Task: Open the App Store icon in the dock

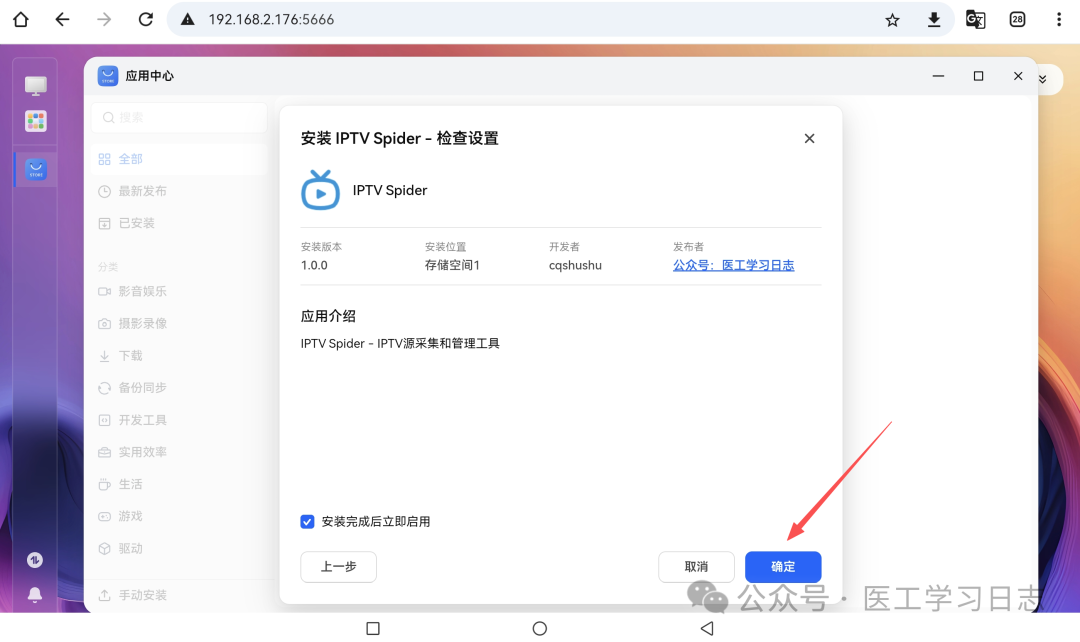Action: point(35,168)
